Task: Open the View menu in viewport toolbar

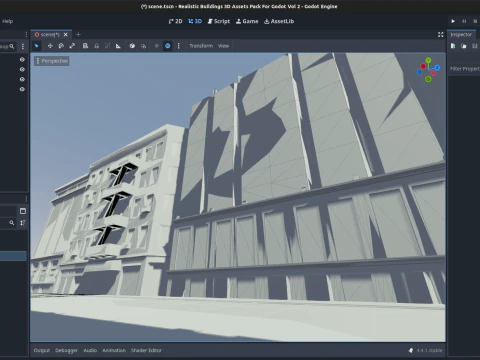Action: pos(223,46)
